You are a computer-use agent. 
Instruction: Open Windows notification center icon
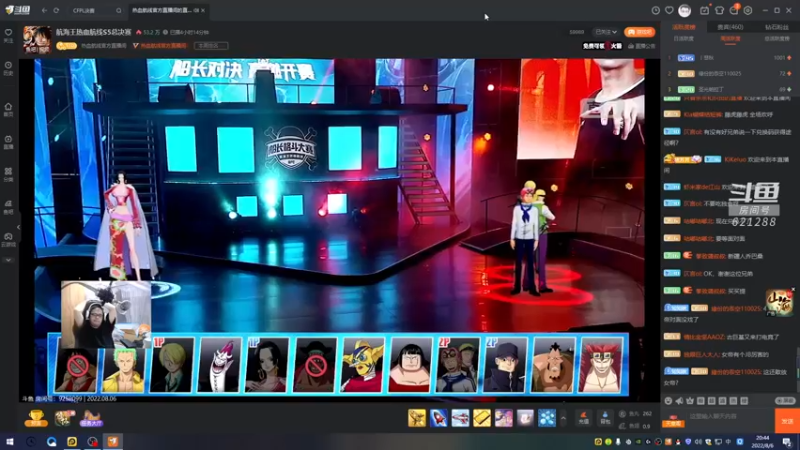click(787, 441)
